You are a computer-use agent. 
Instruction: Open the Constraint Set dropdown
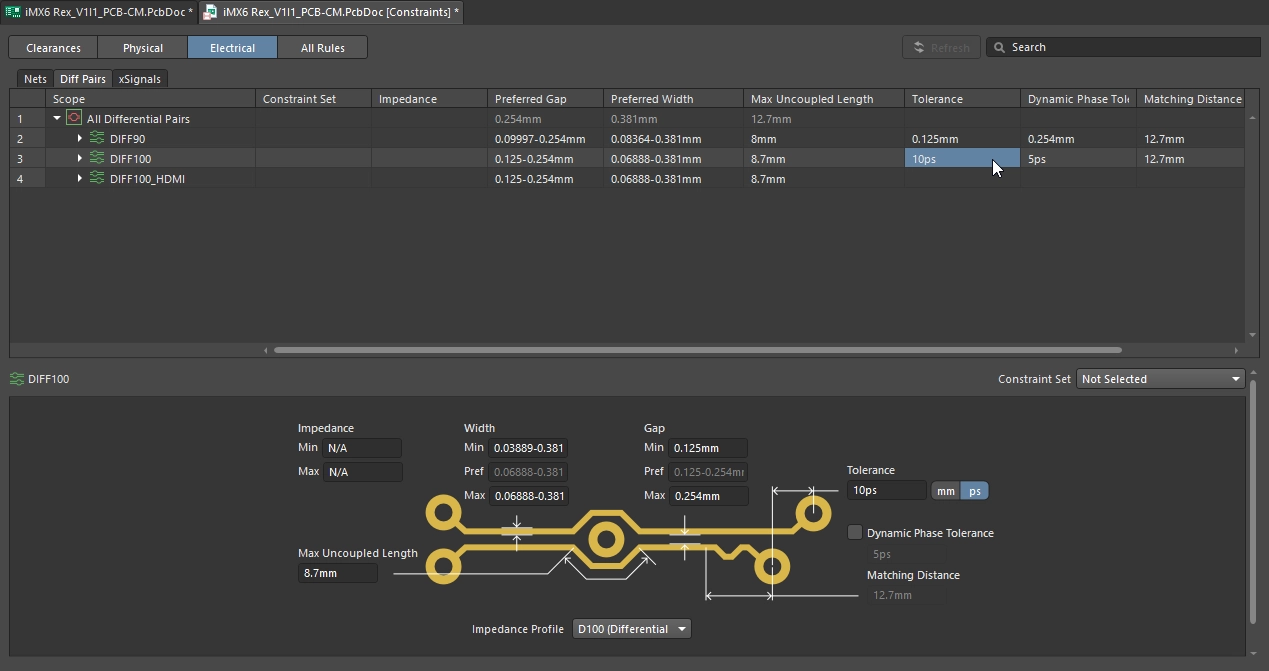coord(1160,379)
